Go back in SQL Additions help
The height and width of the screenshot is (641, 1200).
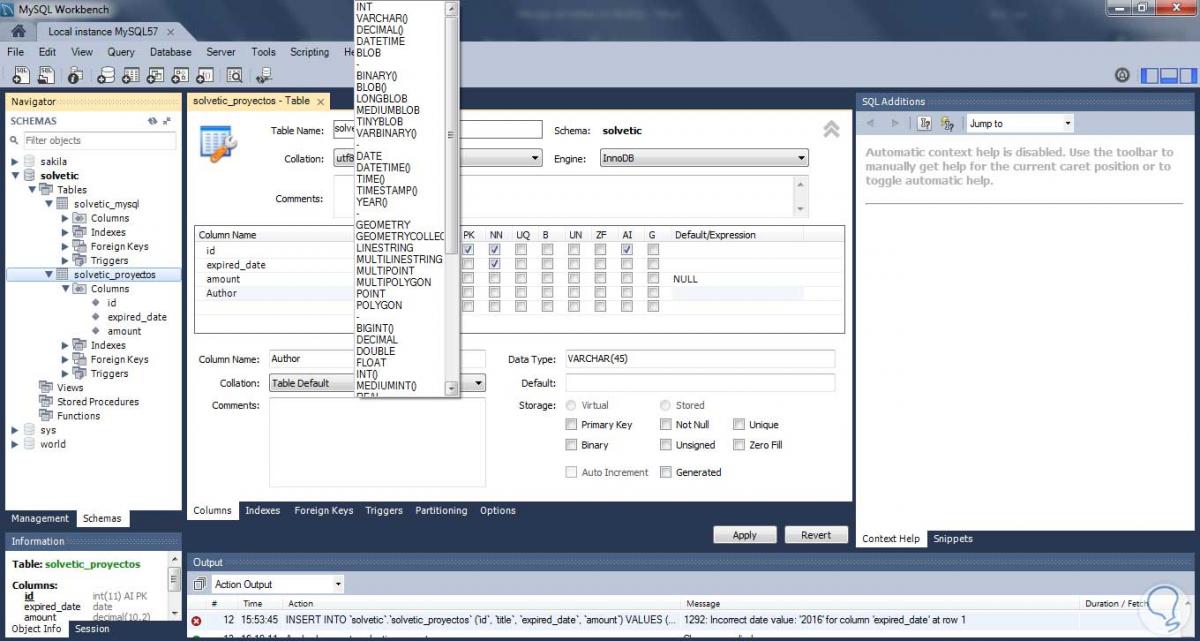pyautogui.click(x=870, y=123)
